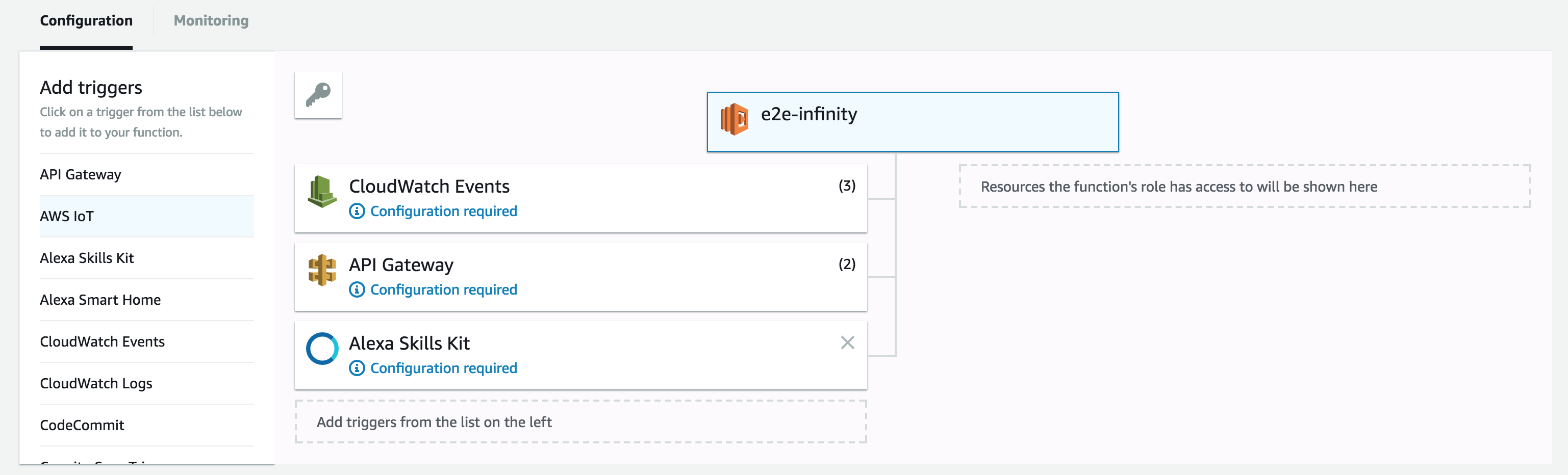This screenshot has width=1568, height=475.
Task: Add Alexa Skills Kit from trigger list
Action: [x=147, y=258]
